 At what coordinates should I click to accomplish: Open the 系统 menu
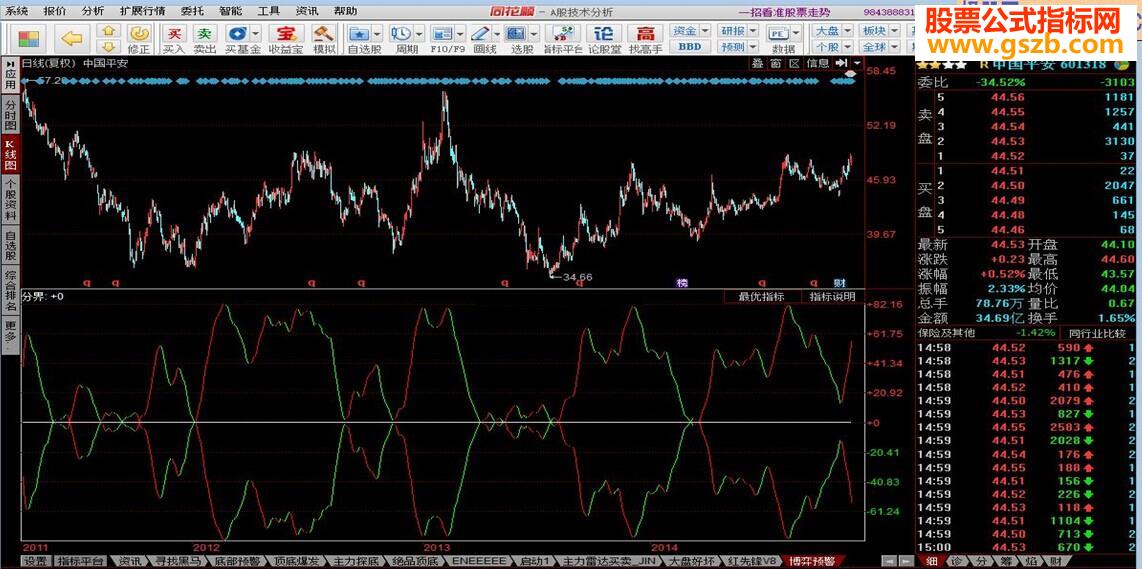click(x=15, y=12)
